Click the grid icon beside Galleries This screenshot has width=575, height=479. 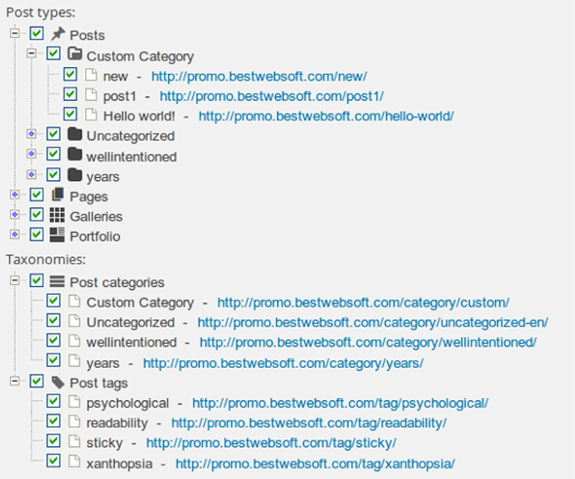coord(57,215)
